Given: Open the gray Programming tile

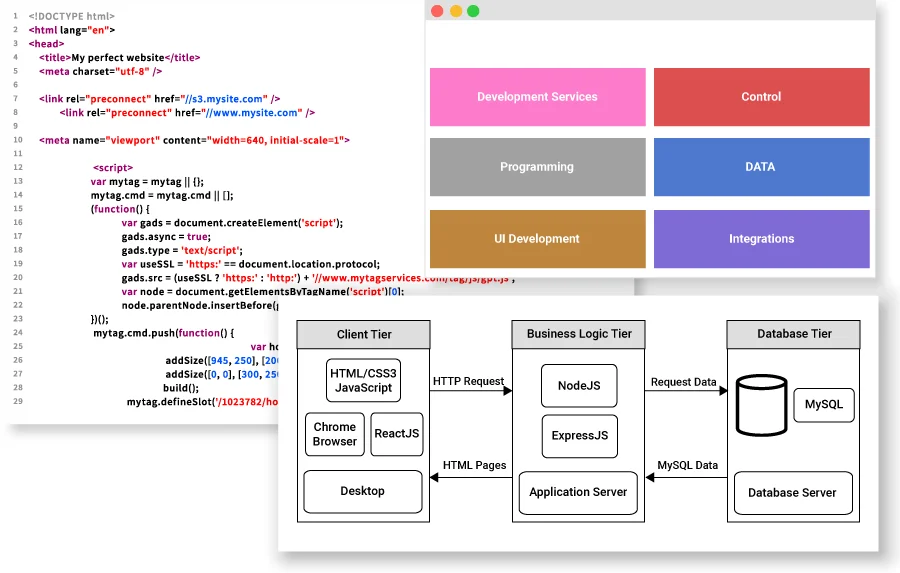Looking at the screenshot, I should point(537,167).
